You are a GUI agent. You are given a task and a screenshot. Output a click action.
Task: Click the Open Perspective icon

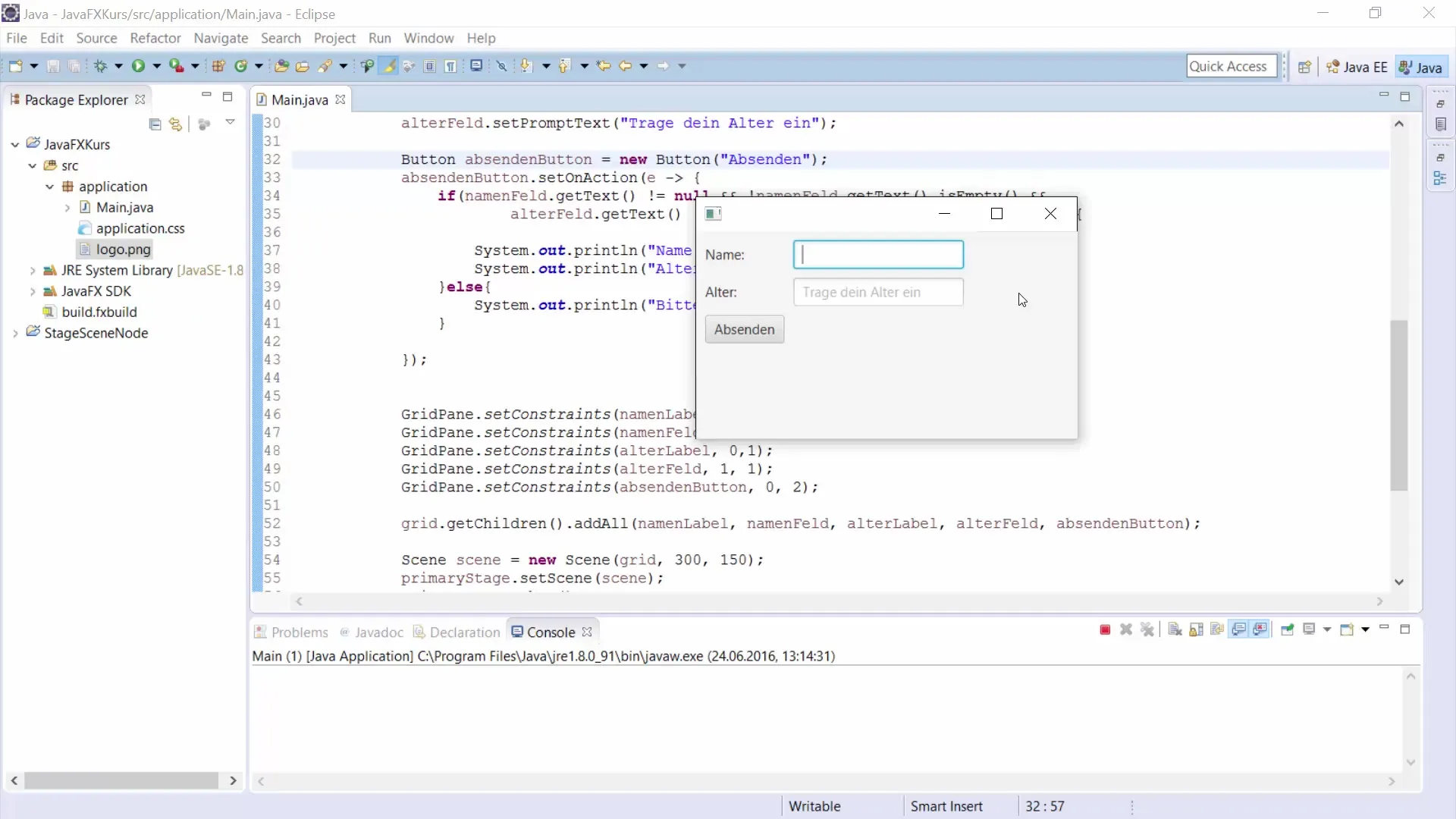(x=1304, y=67)
